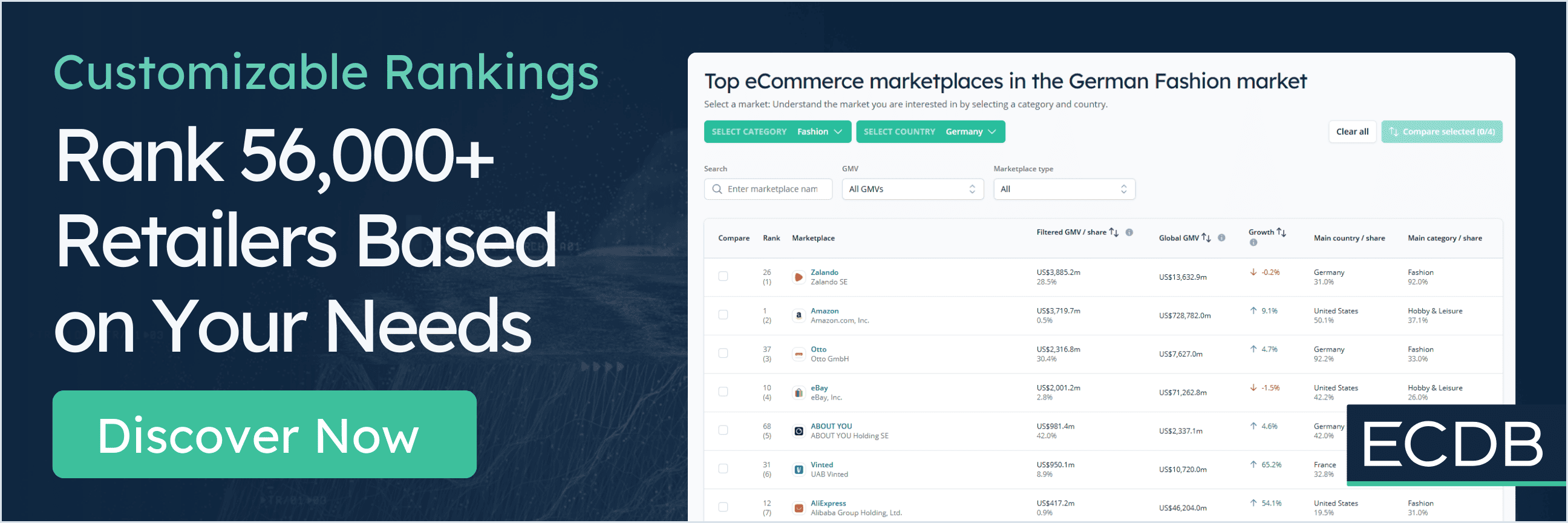Viewport: 1568px width, 523px height.
Task: Click the search magnifier icon
Action: point(717,189)
